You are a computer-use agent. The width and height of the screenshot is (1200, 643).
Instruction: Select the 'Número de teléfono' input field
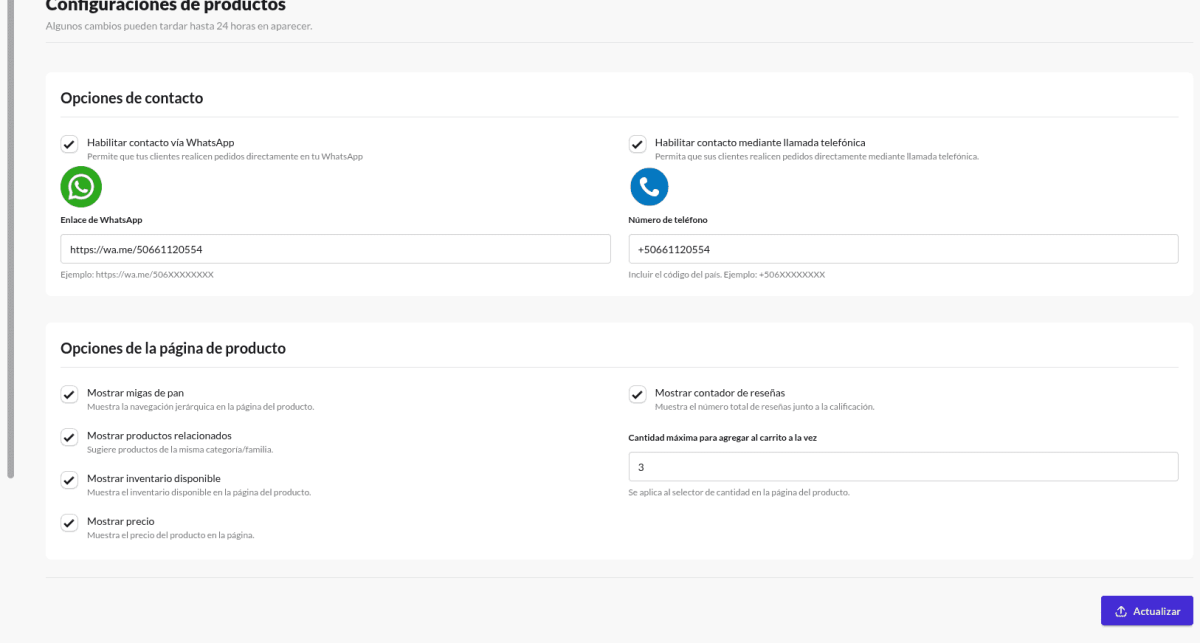coord(903,248)
